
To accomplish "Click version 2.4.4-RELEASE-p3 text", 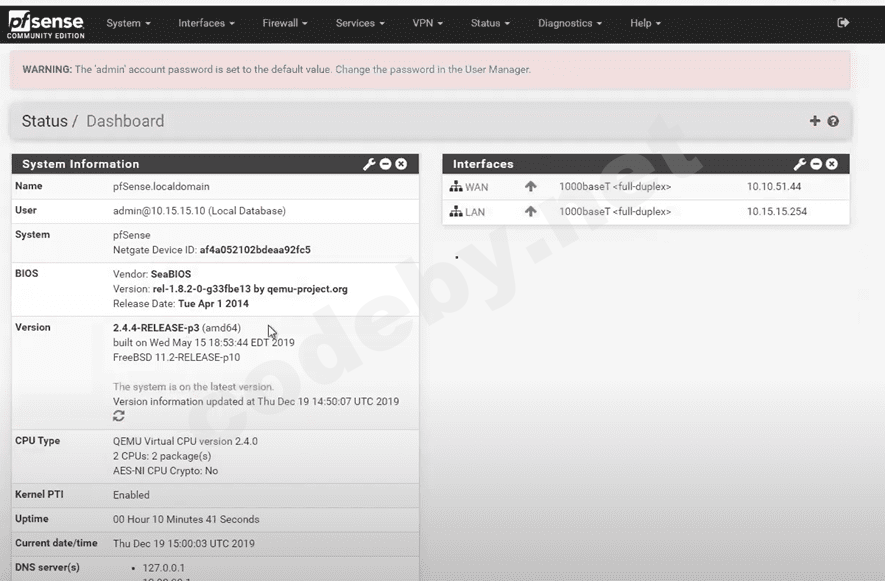I will click(x=156, y=327).
